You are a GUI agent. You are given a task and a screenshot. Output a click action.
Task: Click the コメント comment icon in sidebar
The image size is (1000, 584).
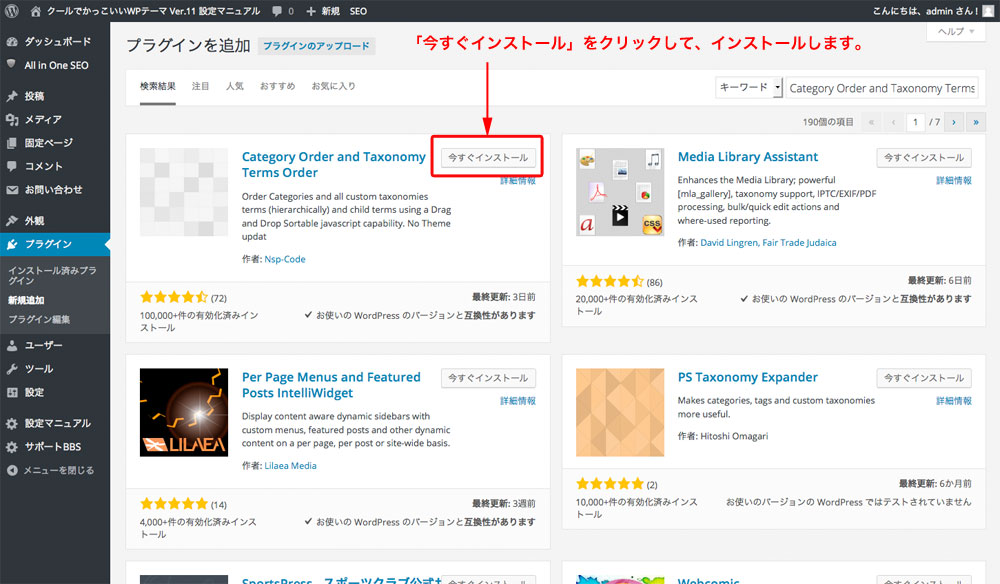(x=11, y=166)
